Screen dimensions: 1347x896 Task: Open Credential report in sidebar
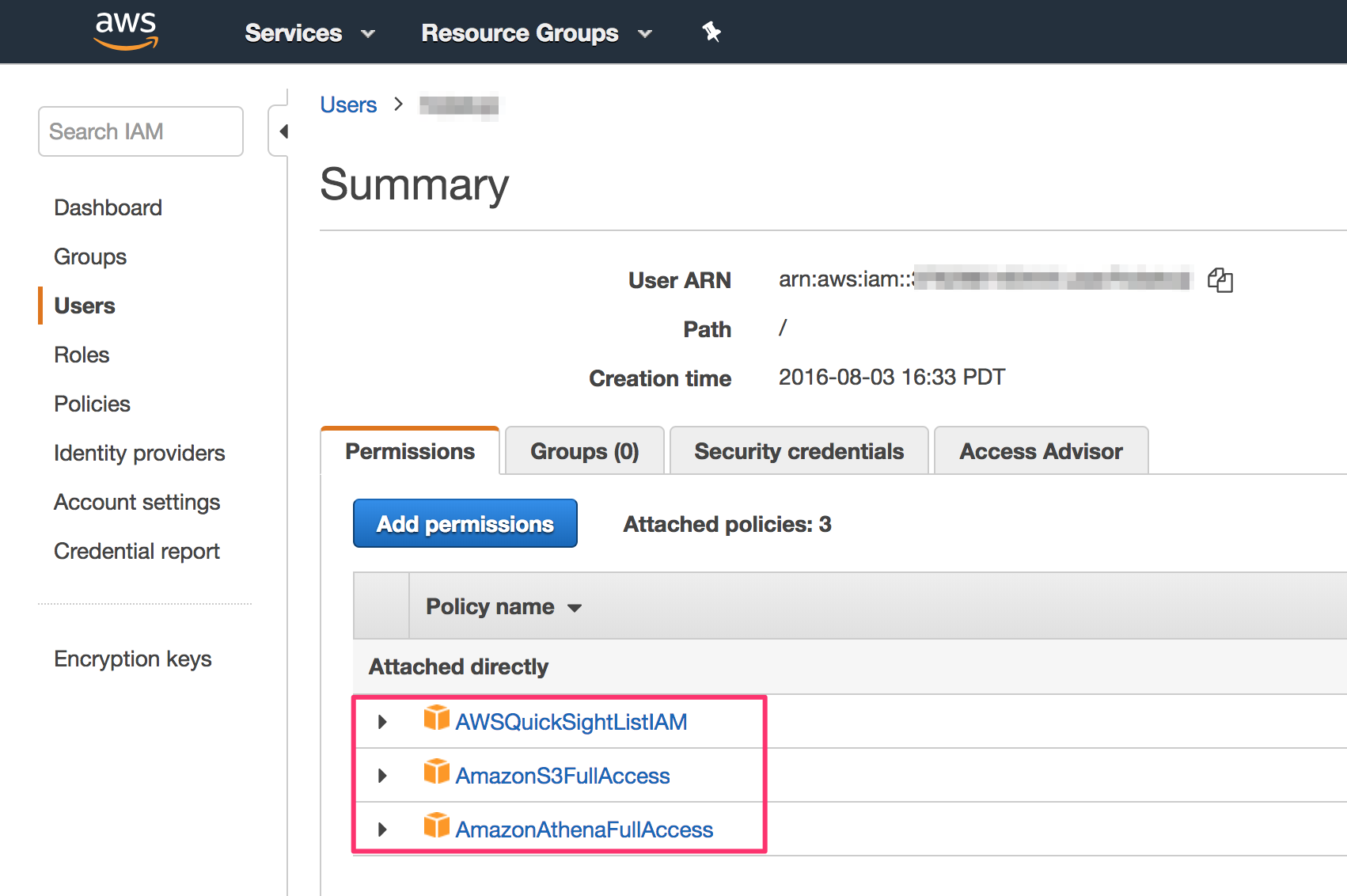(137, 551)
